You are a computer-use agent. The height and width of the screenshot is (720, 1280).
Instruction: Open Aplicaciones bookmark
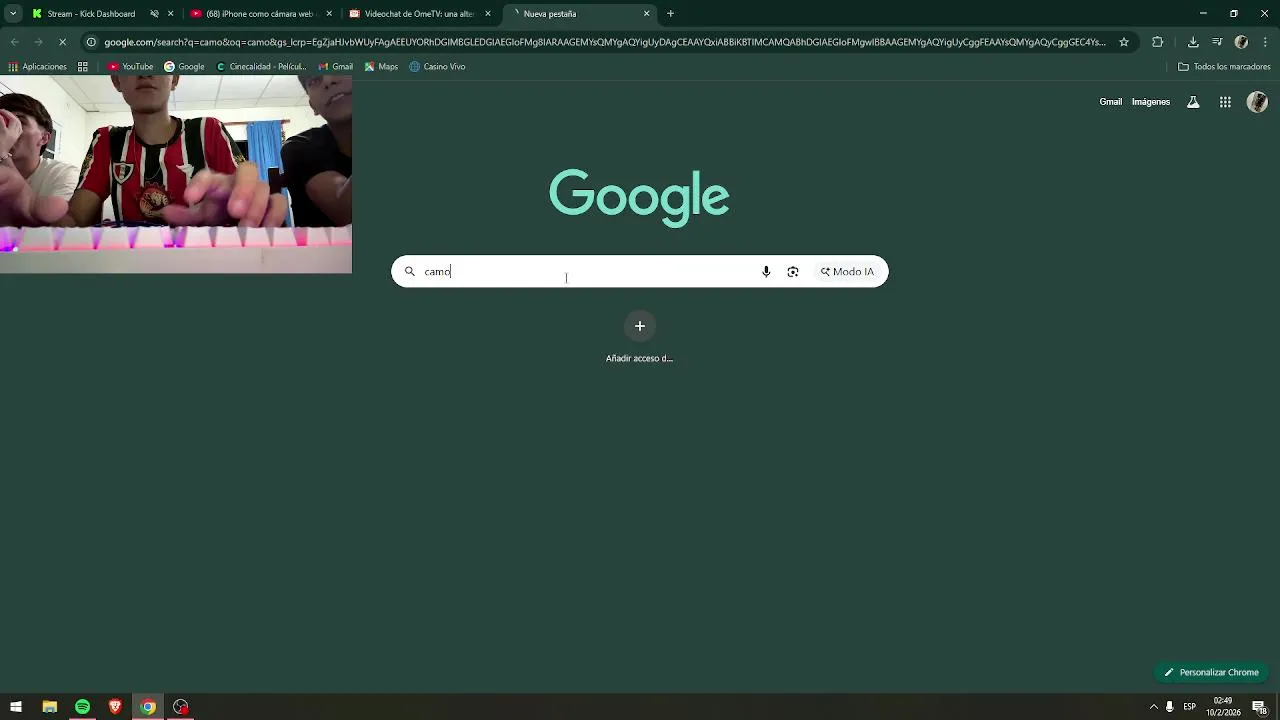(38, 67)
